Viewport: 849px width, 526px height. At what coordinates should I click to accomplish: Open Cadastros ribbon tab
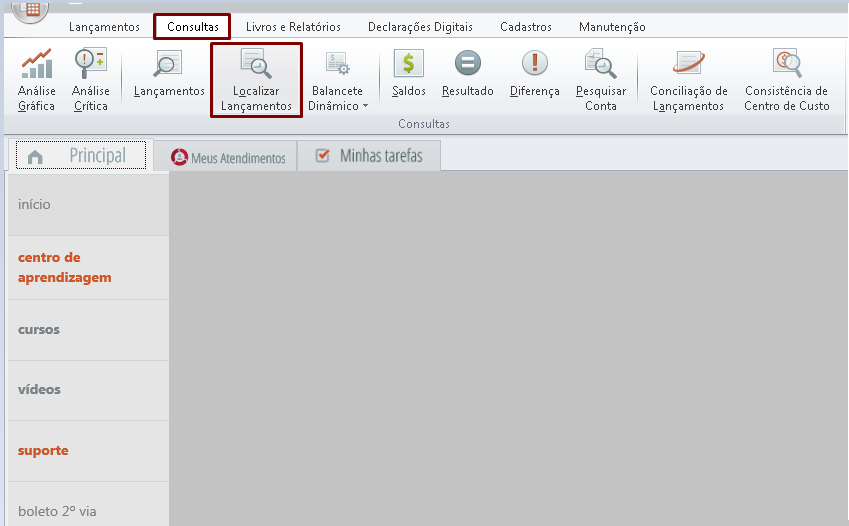[x=526, y=27]
